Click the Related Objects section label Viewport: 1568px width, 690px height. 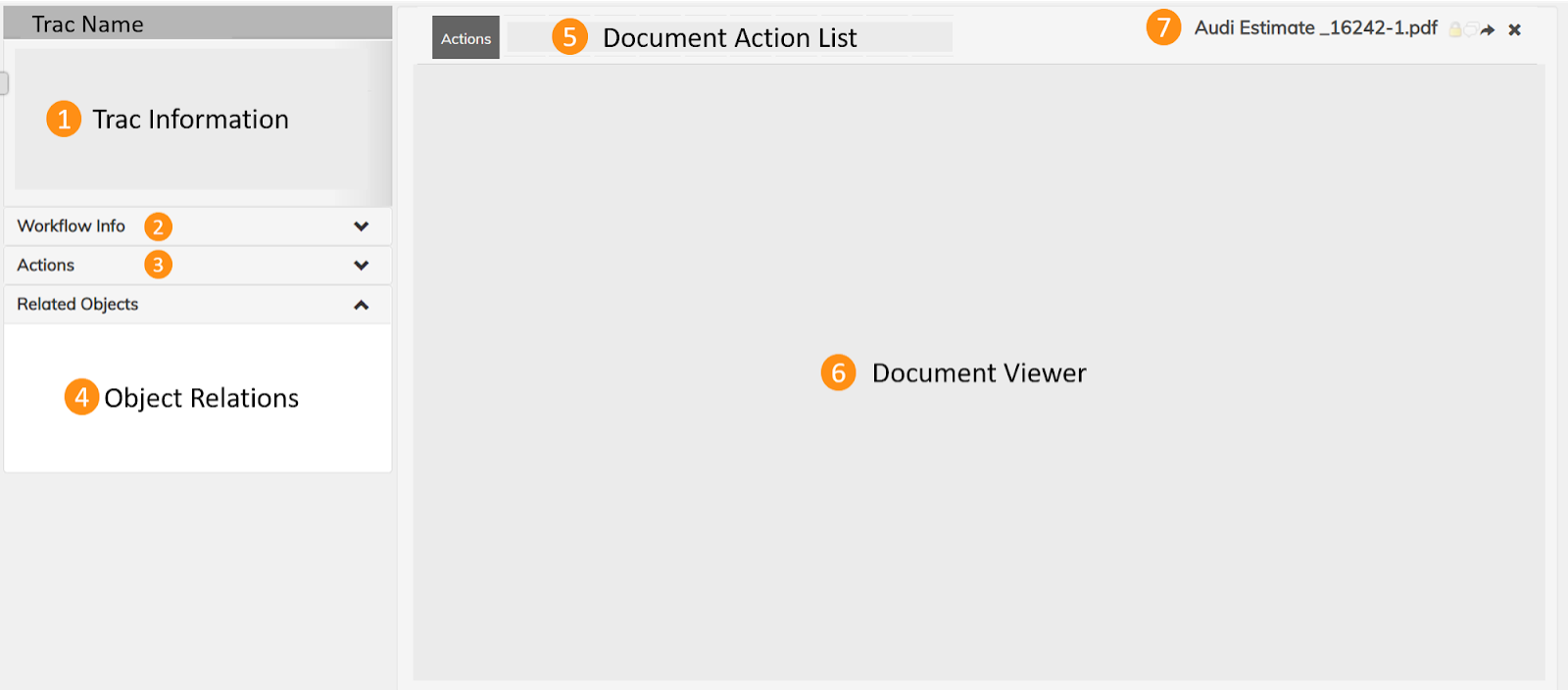coord(77,305)
